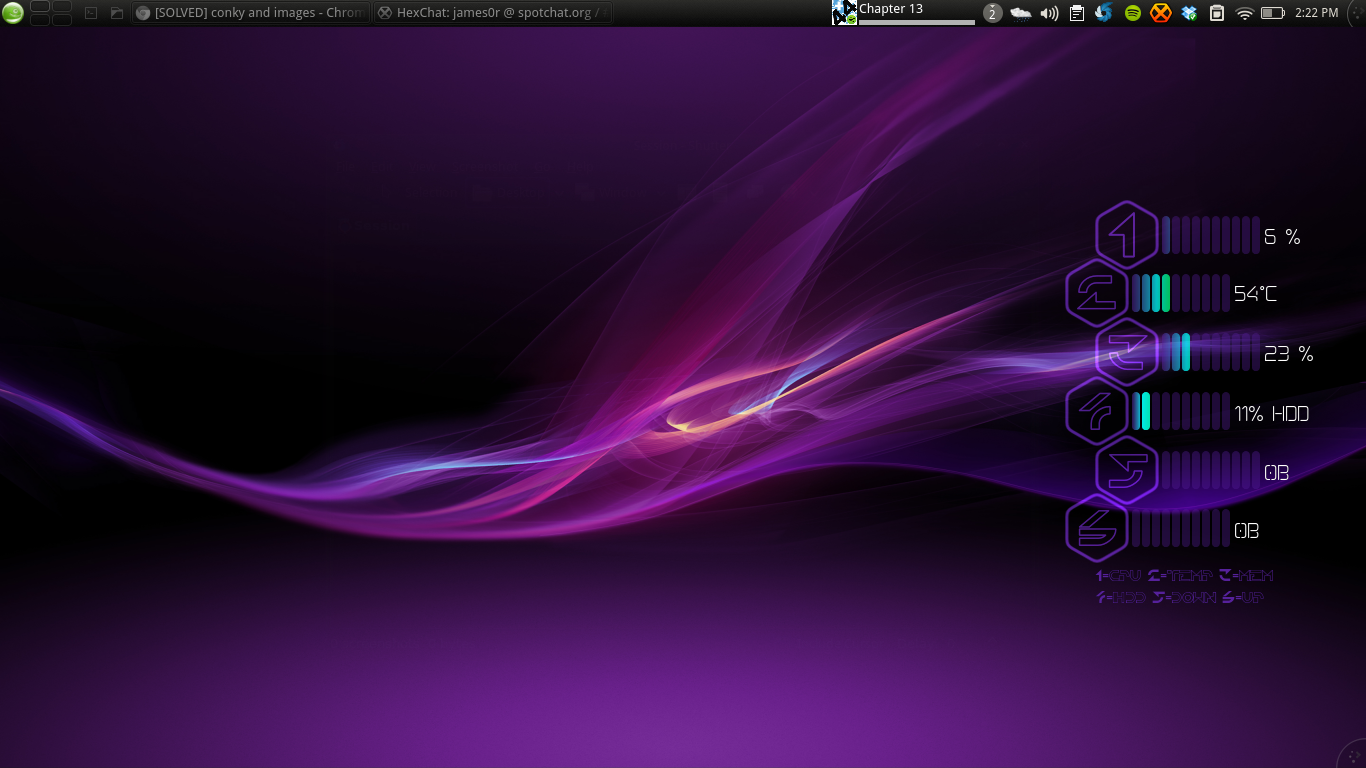Open the calendar from the 2:22 PM clock
Screen dimensions: 1366x768
1316,13
